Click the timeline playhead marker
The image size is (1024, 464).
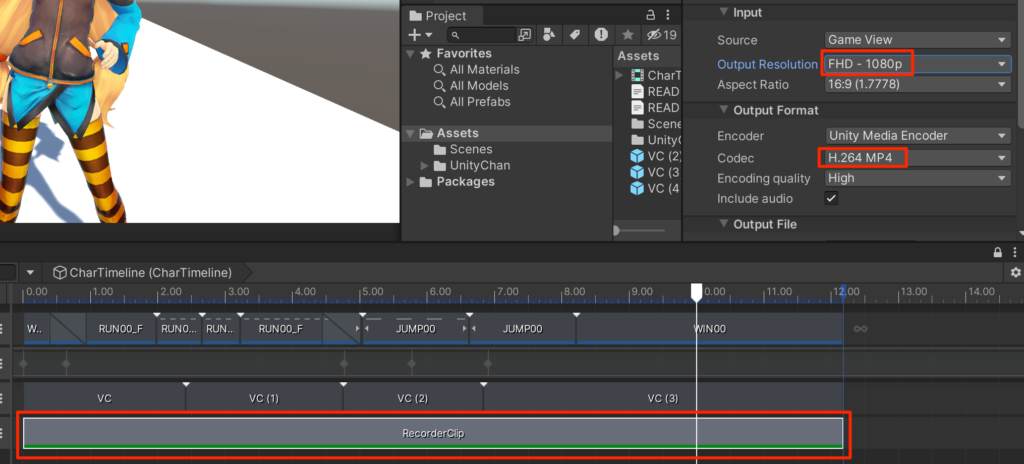(697, 292)
